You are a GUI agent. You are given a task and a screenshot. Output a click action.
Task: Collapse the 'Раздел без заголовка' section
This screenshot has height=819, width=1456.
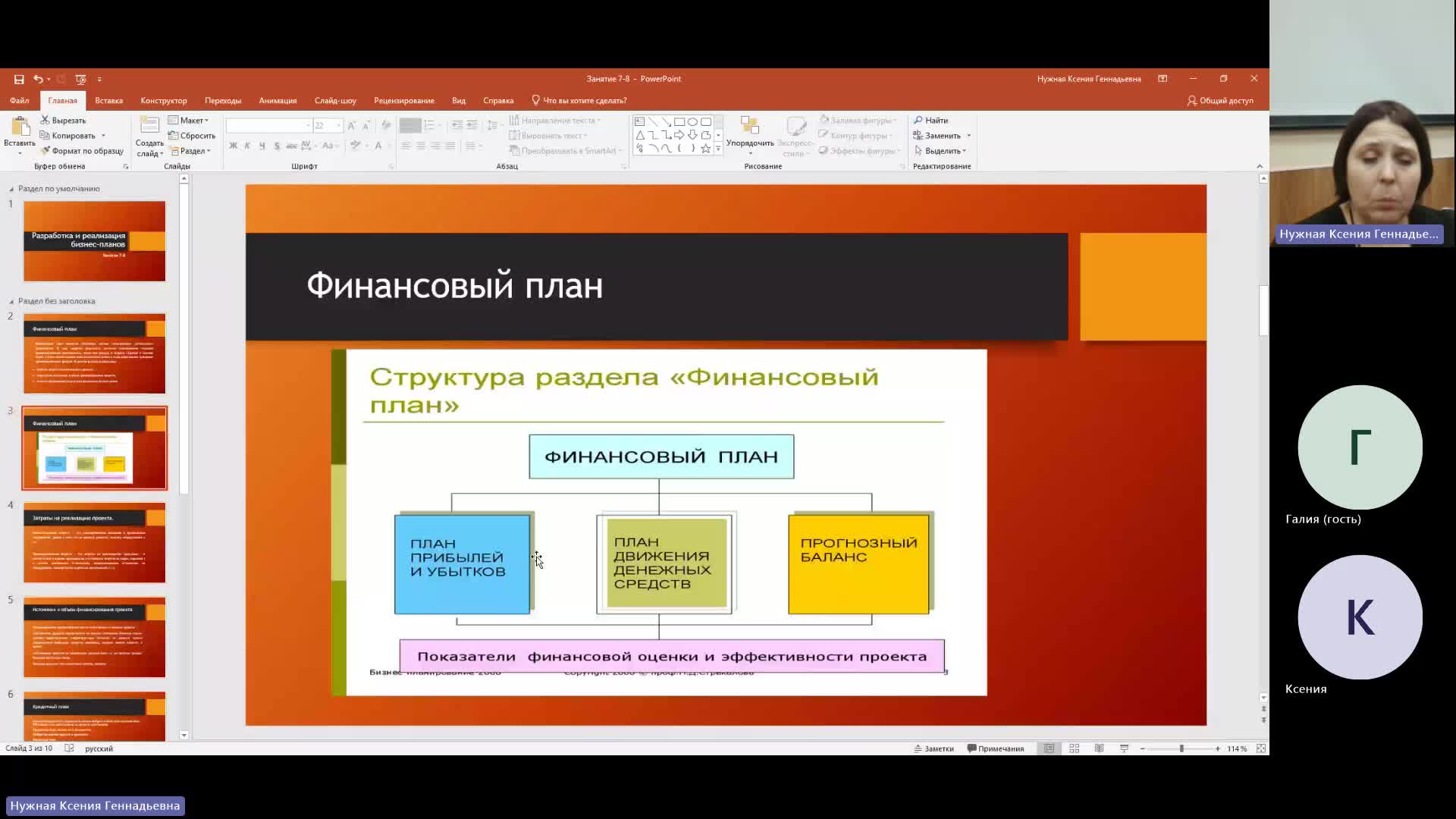[11, 301]
